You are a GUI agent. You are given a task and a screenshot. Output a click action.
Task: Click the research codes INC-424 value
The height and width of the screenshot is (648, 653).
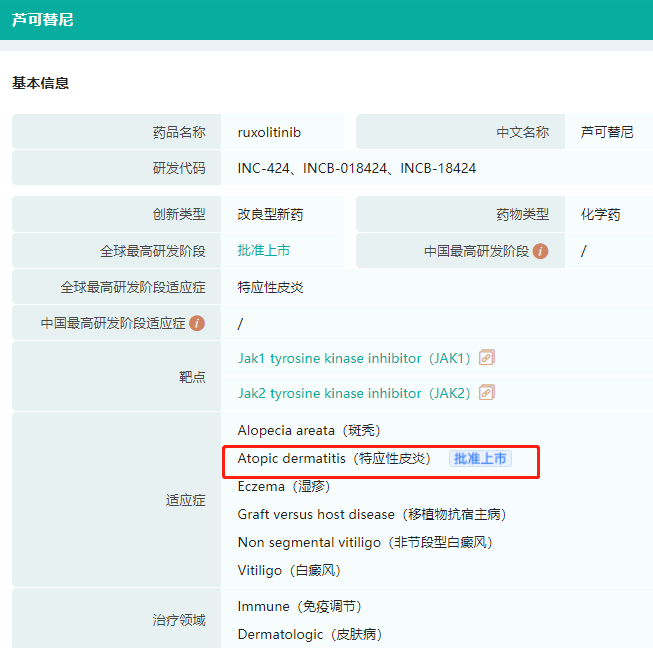[356, 168]
